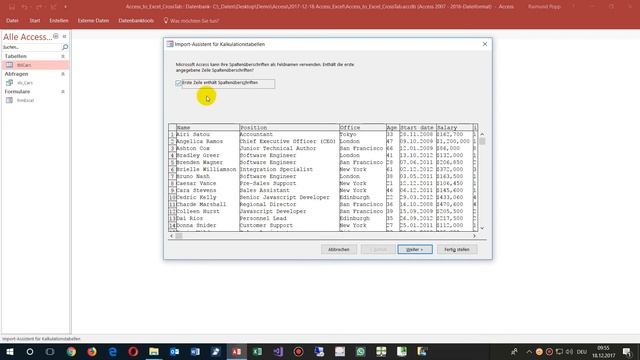640x360 pixels.
Task: Click the Redo icon in quick access toolbar
Action: coord(38,7)
